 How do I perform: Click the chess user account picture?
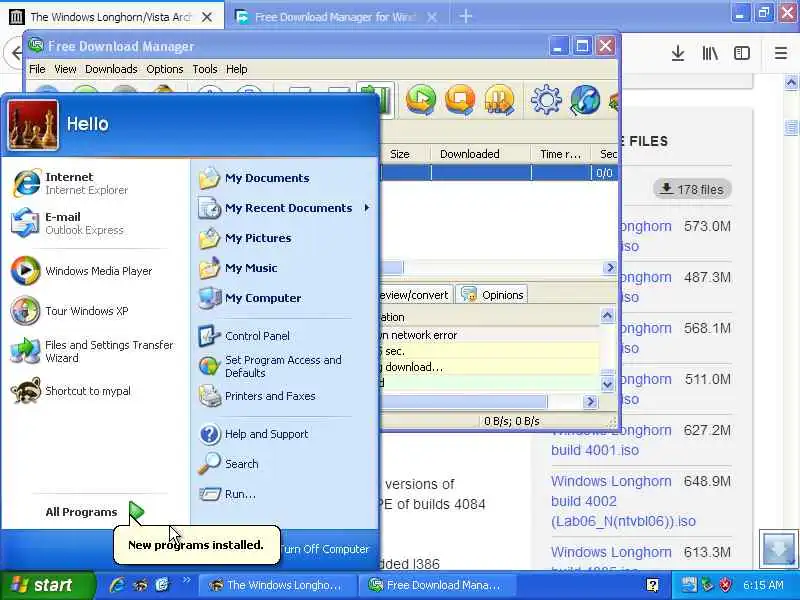click(x=33, y=125)
